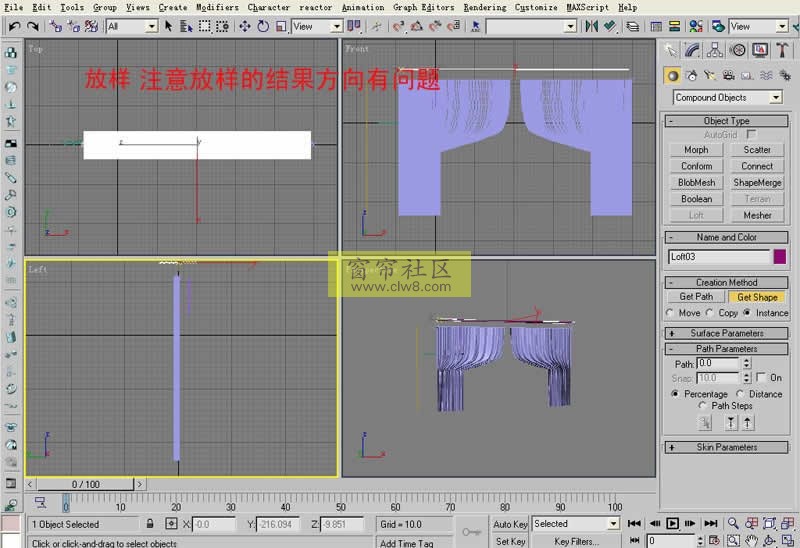Select the Cameras category icon
The width and height of the screenshot is (800, 548).
729,76
